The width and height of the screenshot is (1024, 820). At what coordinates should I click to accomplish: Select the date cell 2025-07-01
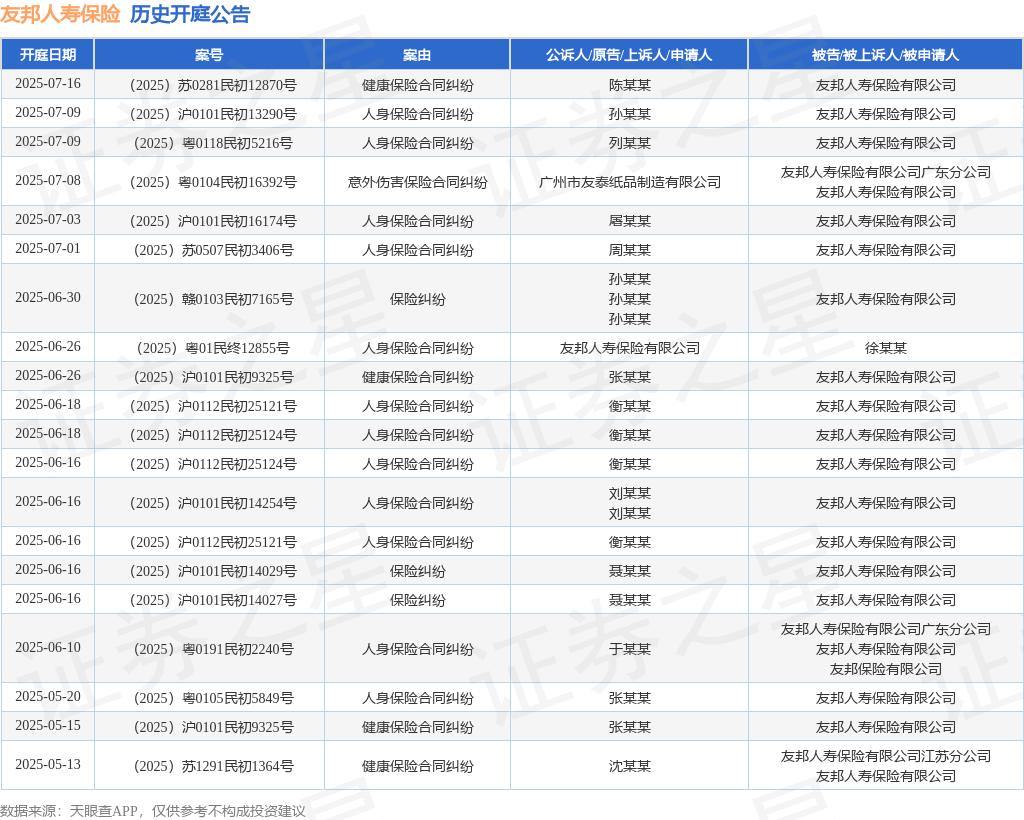[x=48, y=249]
